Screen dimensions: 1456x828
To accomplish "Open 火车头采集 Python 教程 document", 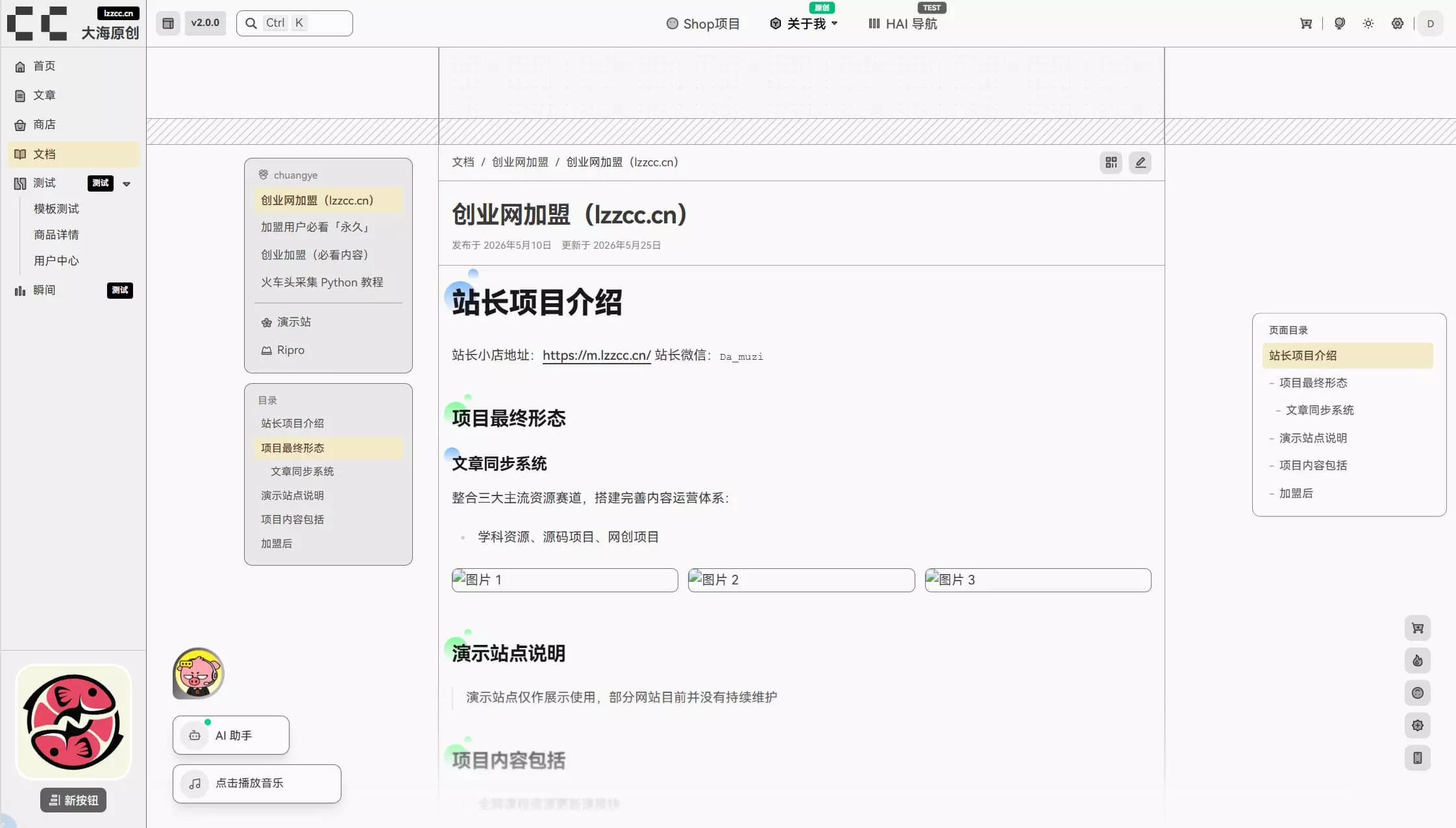I will [328, 282].
